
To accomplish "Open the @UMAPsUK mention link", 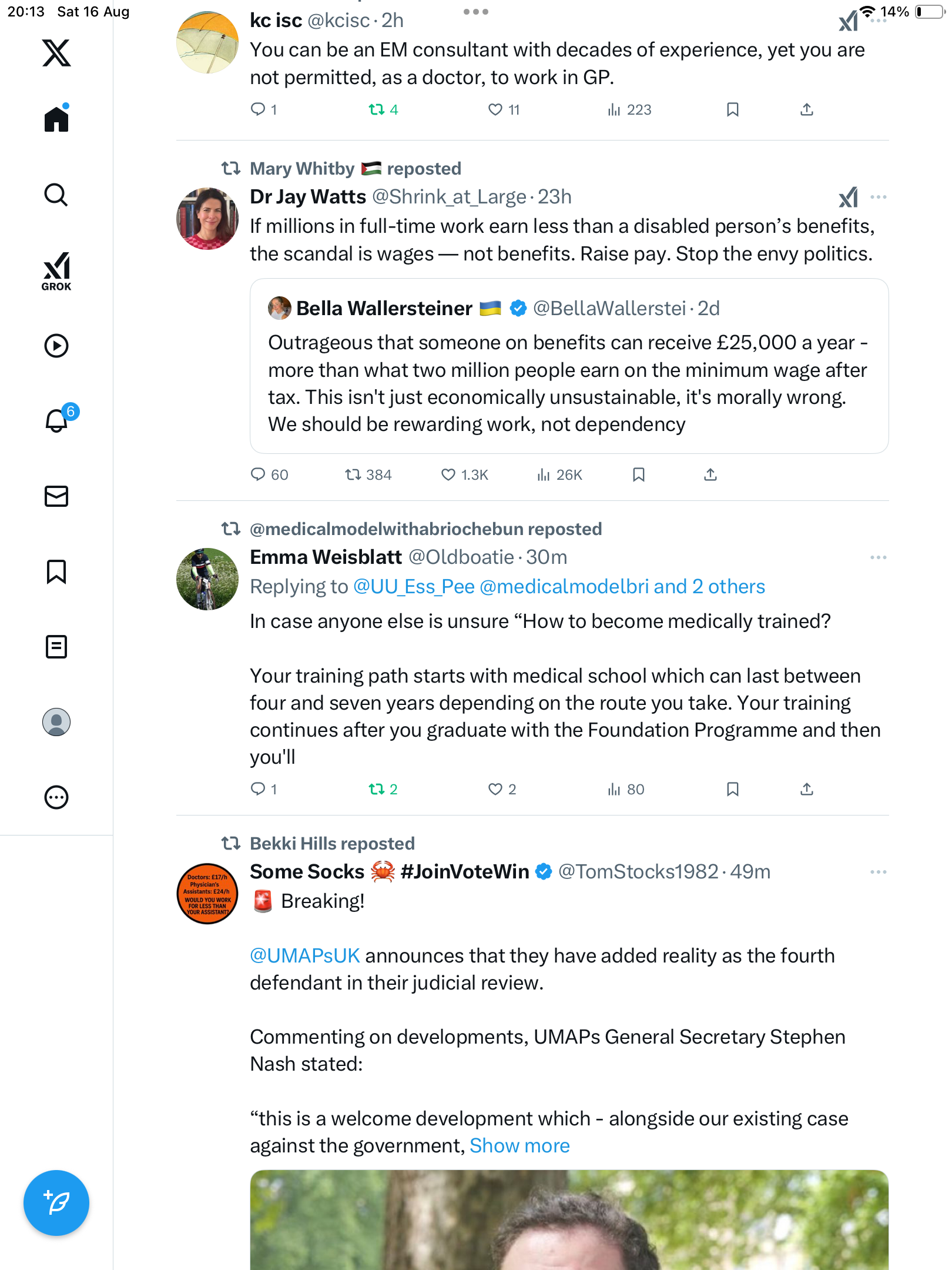I will click(304, 955).
